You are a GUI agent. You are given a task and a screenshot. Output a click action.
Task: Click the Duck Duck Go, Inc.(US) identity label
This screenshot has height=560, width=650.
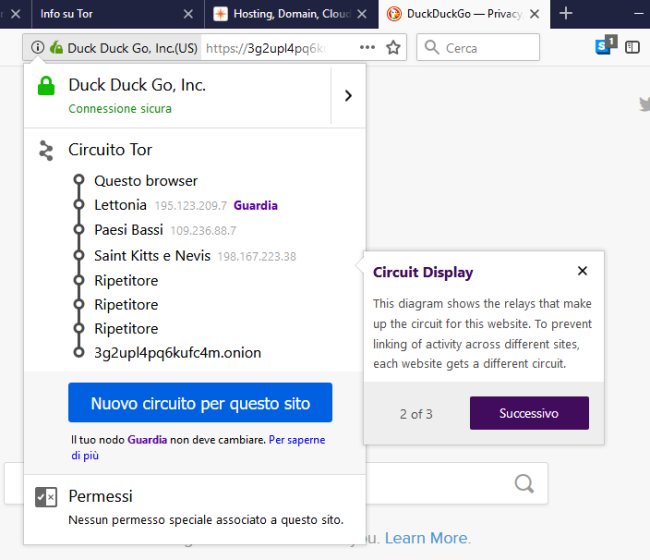[x=132, y=48]
